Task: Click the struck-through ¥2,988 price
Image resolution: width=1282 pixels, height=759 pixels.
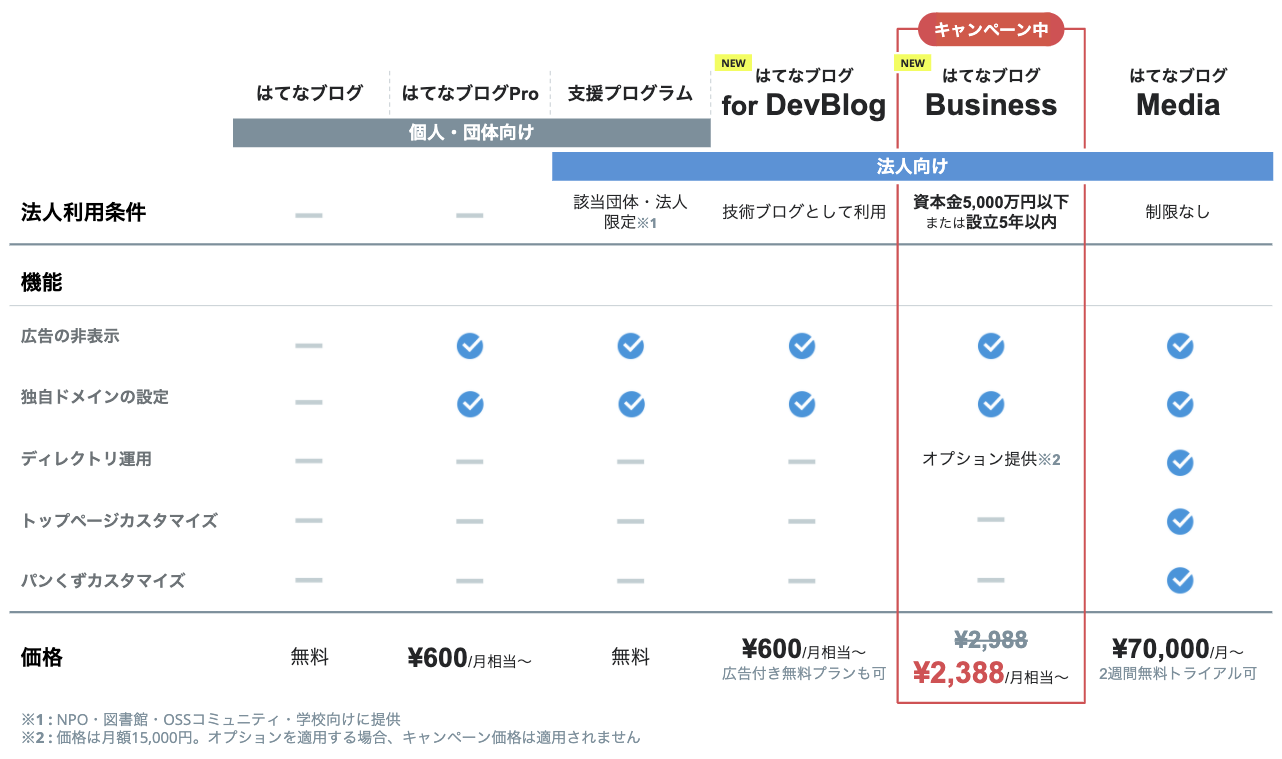Action: tap(991, 640)
